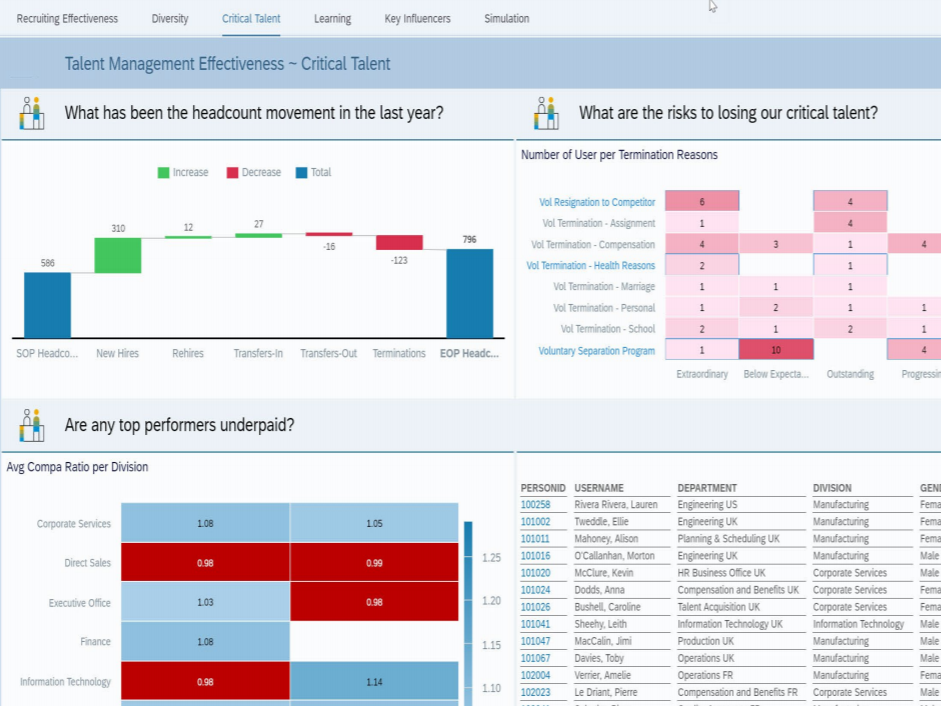This screenshot has height=706, width=941.
Task: Select Resignation to Competitor cell with value 6
Action: tap(702, 201)
